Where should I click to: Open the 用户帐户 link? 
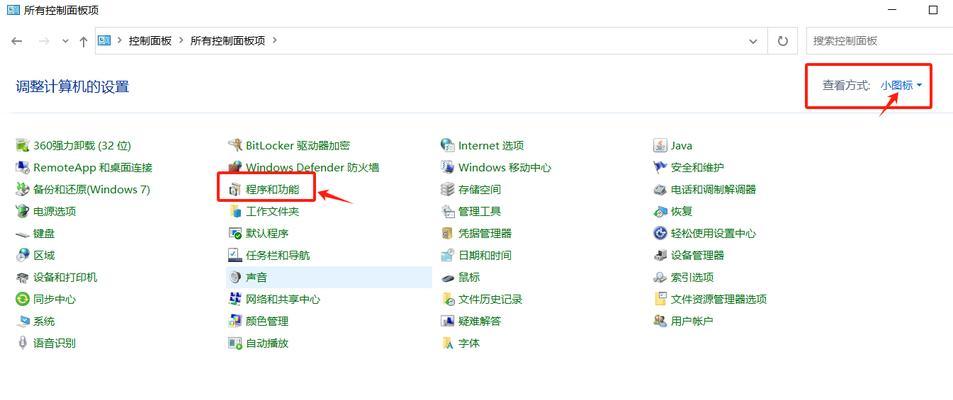[x=692, y=321]
